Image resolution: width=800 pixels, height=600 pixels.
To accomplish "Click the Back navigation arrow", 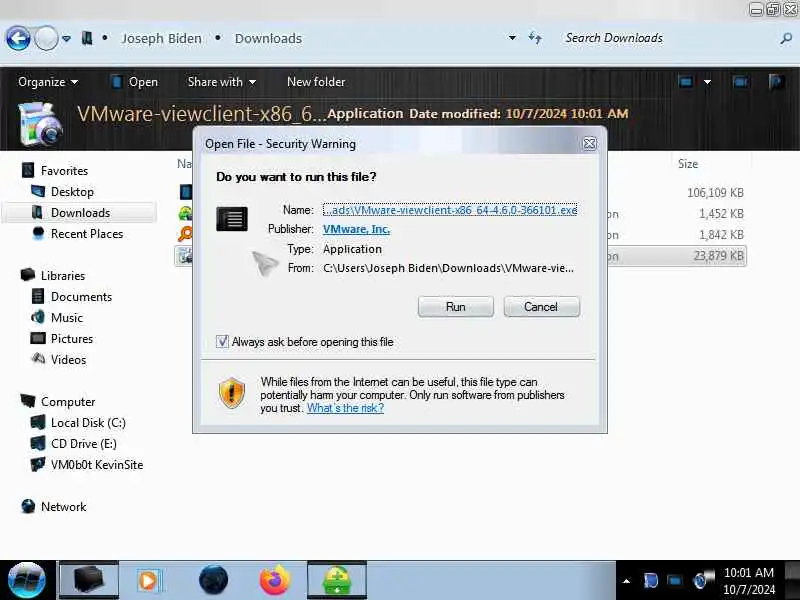I will (x=18, y=38).
